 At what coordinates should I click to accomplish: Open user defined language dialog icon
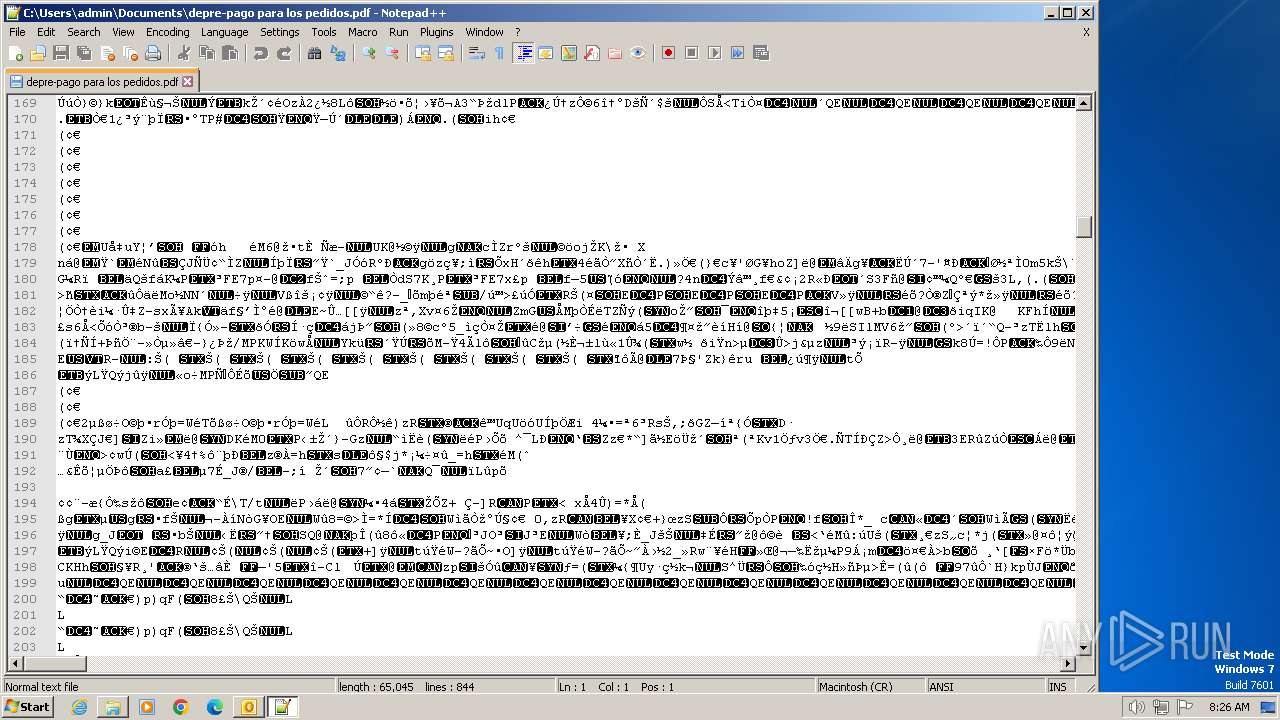pyautogui.click(x=546, y=53)
